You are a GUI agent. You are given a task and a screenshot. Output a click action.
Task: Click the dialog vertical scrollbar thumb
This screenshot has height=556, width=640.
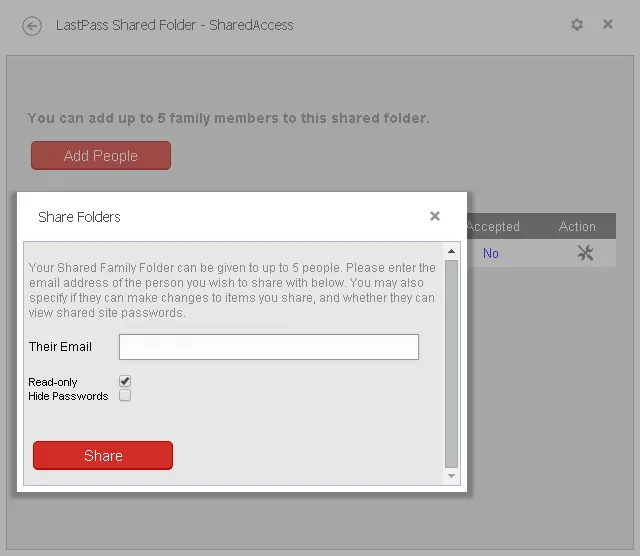(451, 364)
